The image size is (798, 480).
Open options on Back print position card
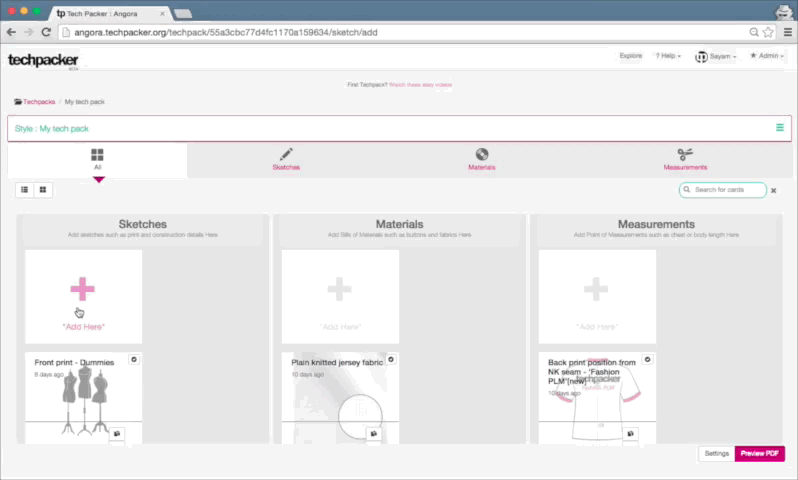(x=647, y=359)
